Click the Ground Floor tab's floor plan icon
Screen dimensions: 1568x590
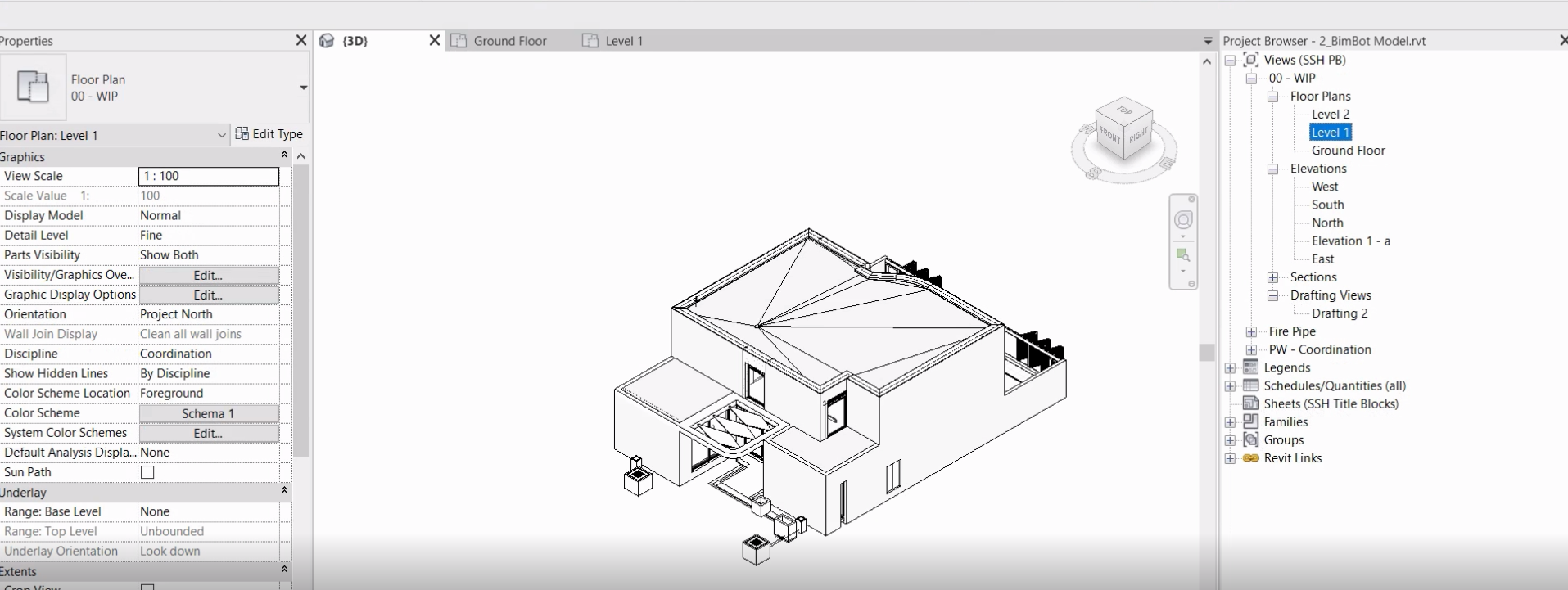pyautogui.click(x=459, y=41)
